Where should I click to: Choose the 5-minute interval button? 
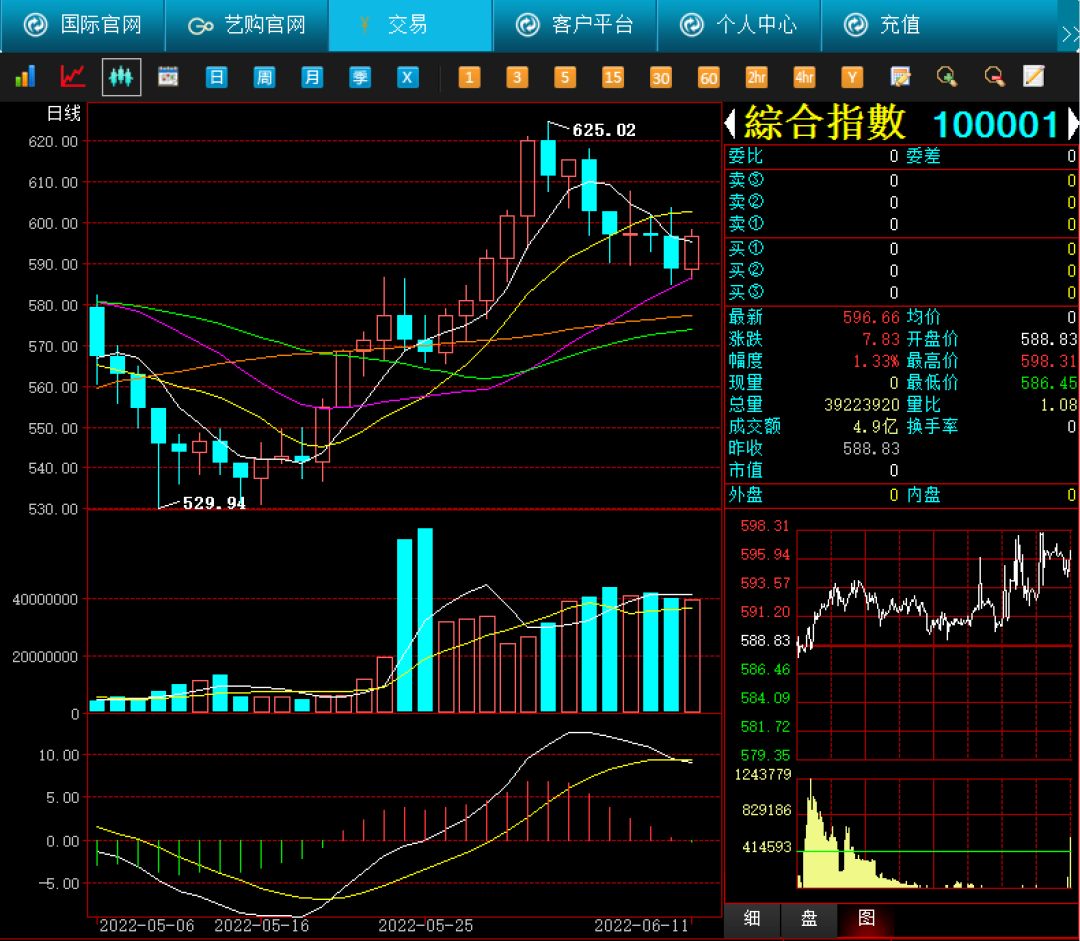[x=565, y=77]
